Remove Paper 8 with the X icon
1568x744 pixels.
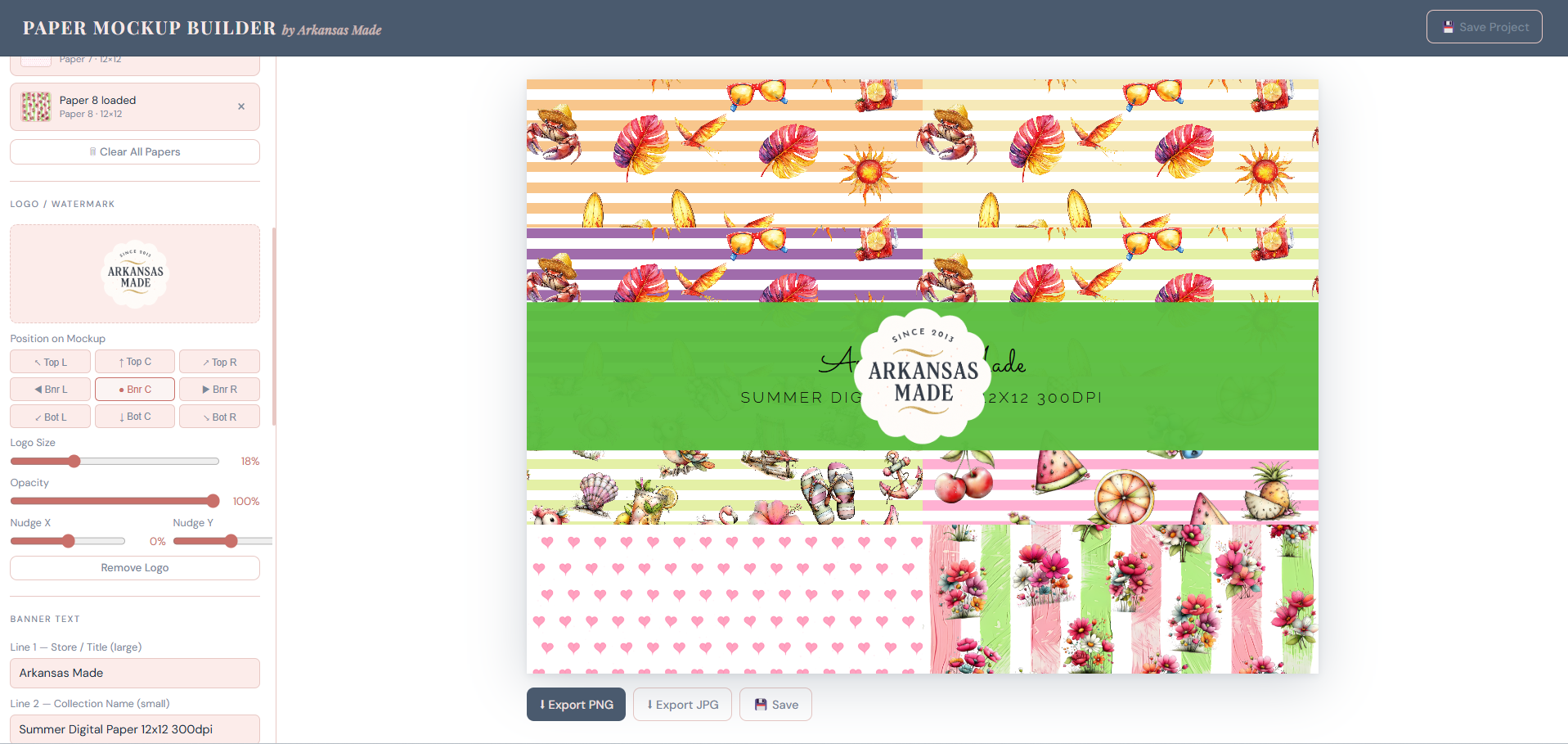(241, 106)
